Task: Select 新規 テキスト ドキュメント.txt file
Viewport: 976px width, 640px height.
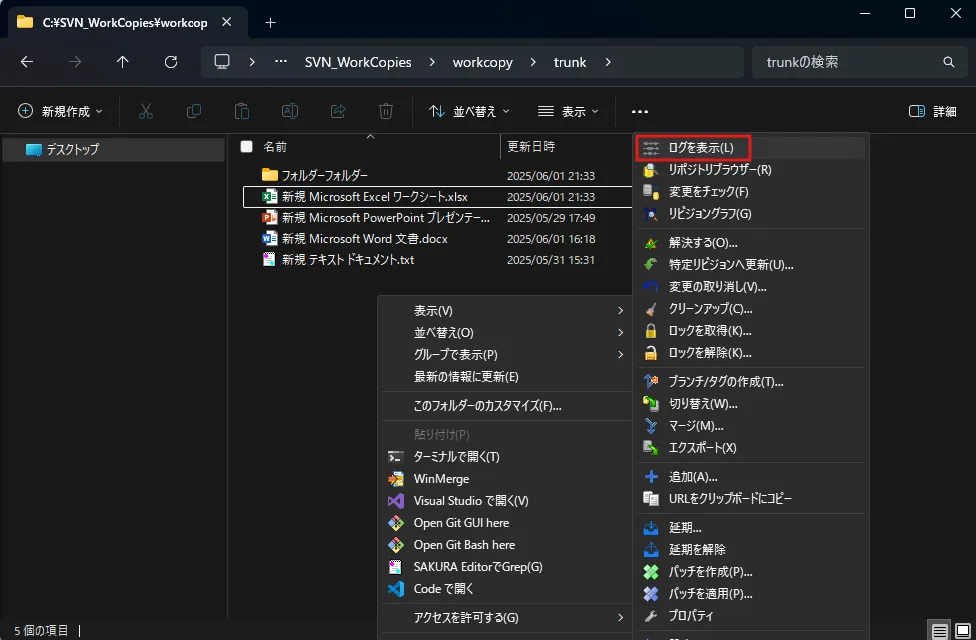Action: (x=437, y=260)
